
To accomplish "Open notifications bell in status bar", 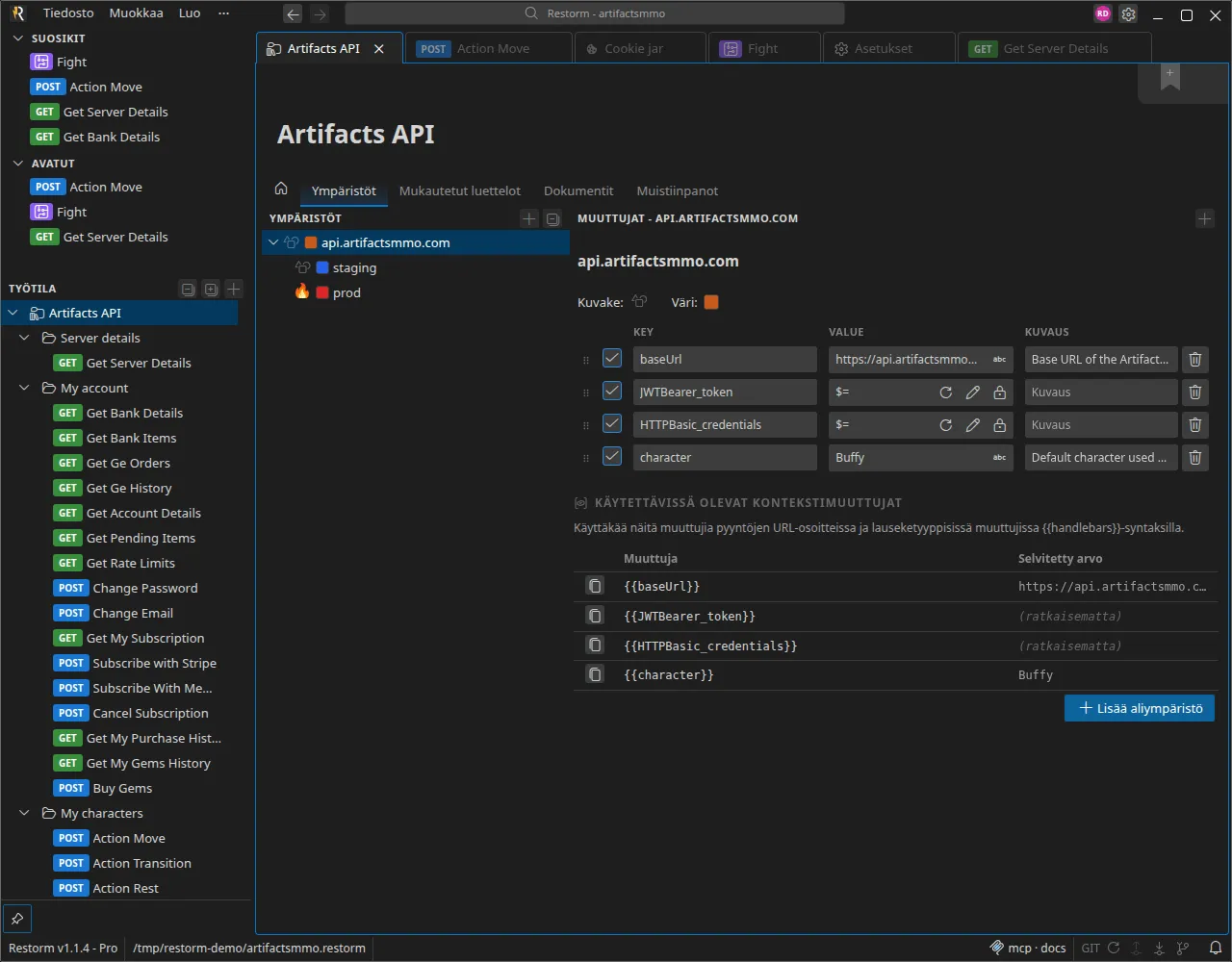I will point(1215,948).
